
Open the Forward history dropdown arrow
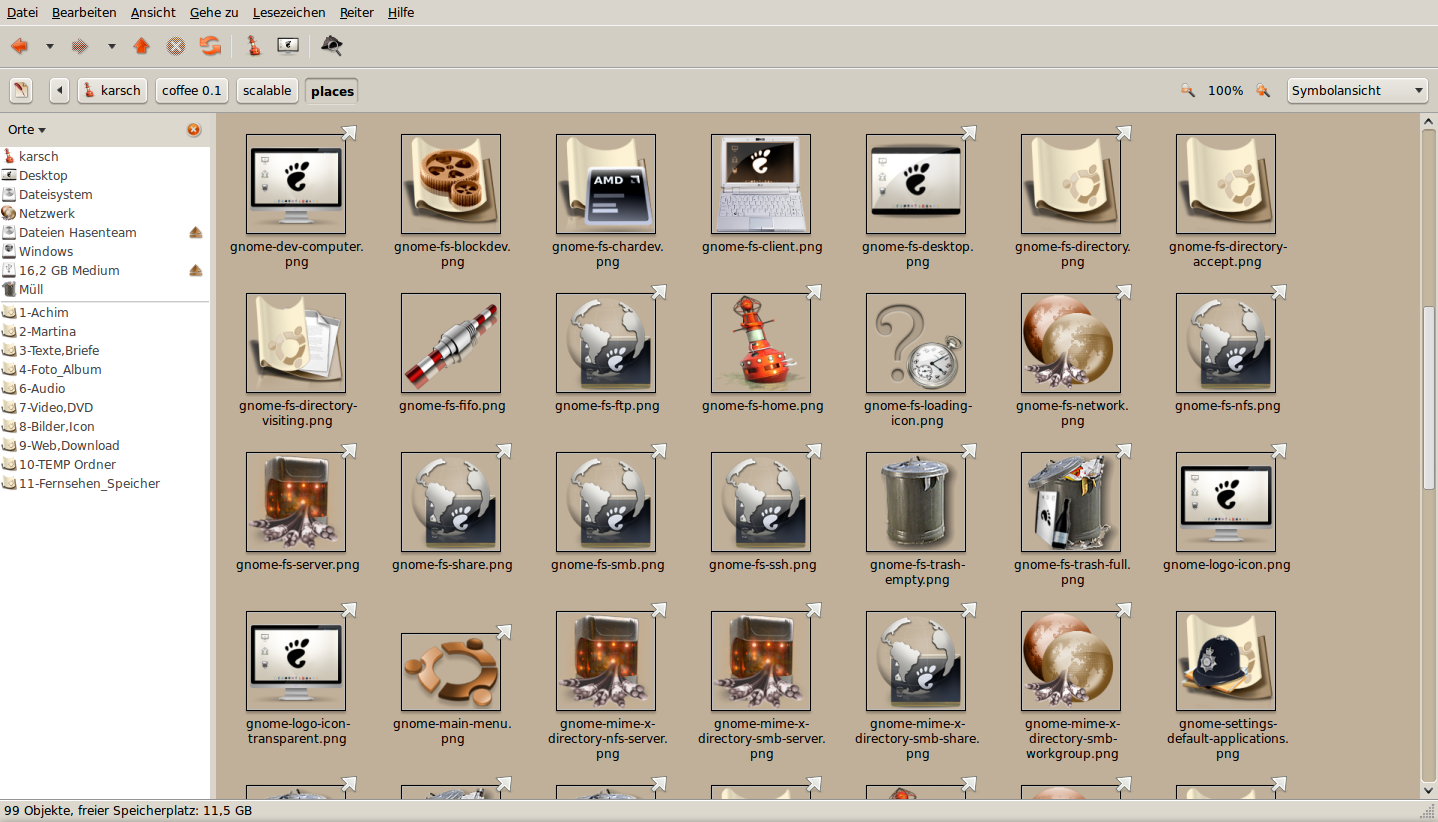(x=111, y=46)
